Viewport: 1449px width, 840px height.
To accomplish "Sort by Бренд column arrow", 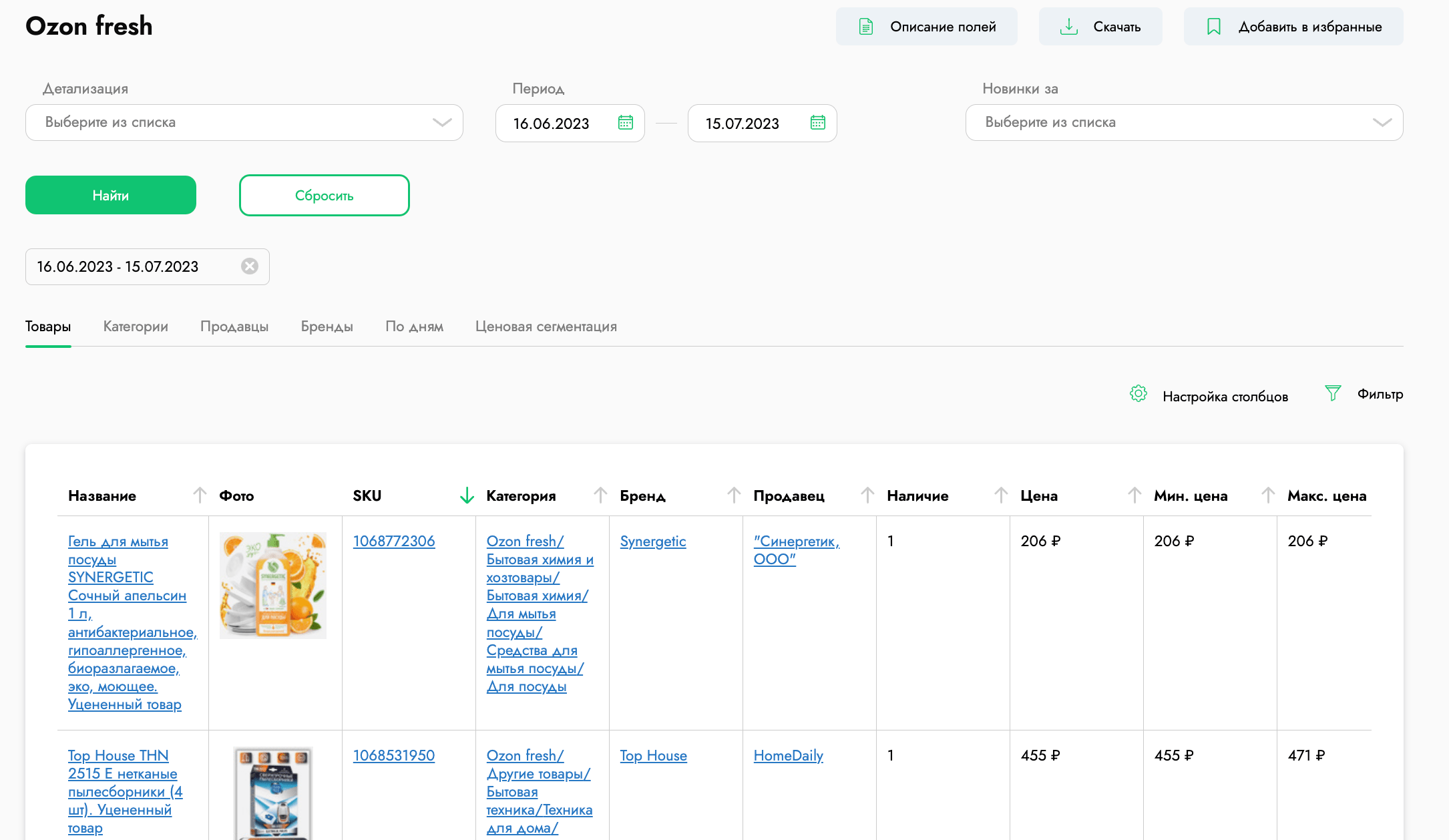I will pos(734,495).
